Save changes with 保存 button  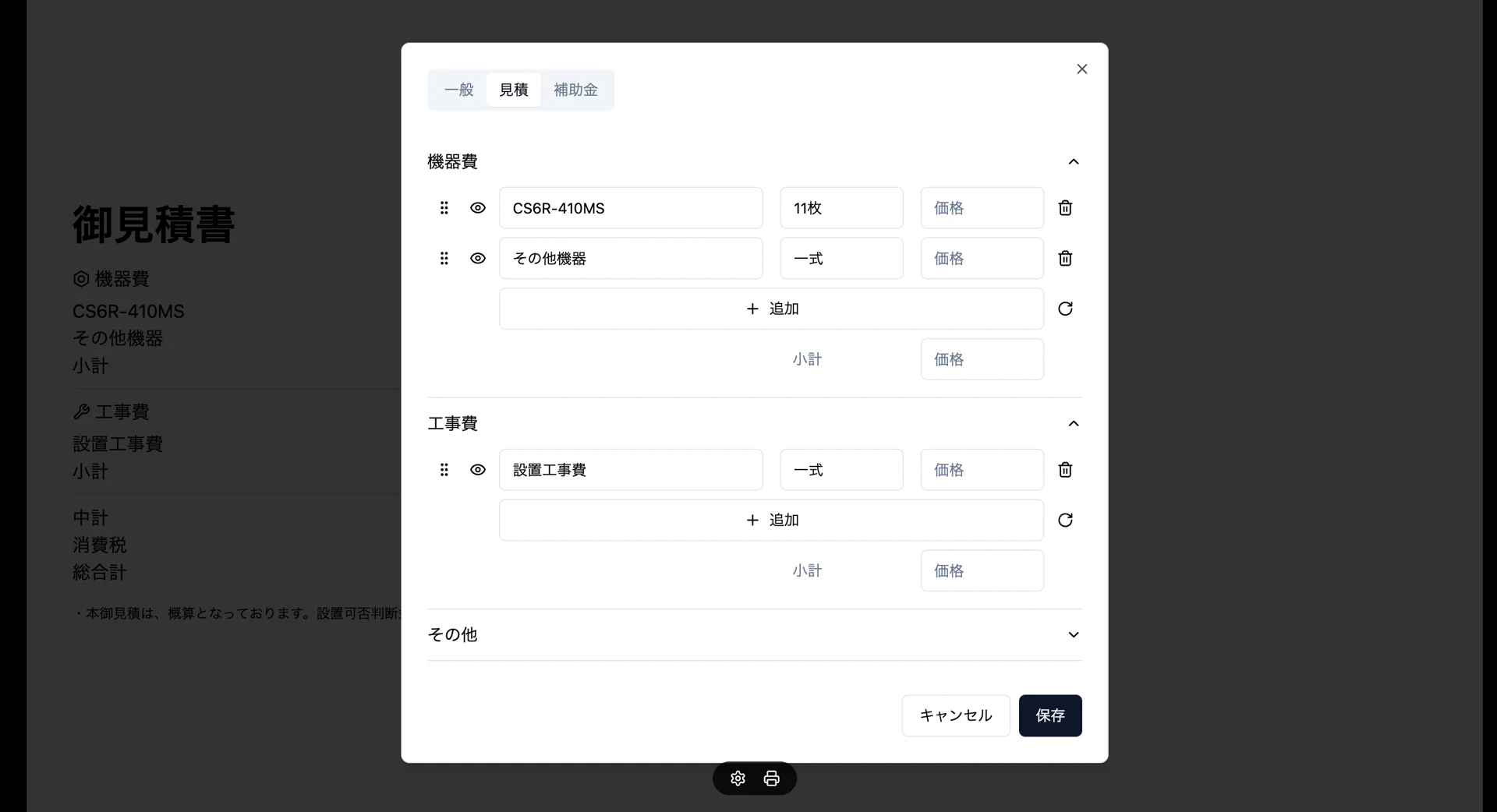click(1050, 715)
